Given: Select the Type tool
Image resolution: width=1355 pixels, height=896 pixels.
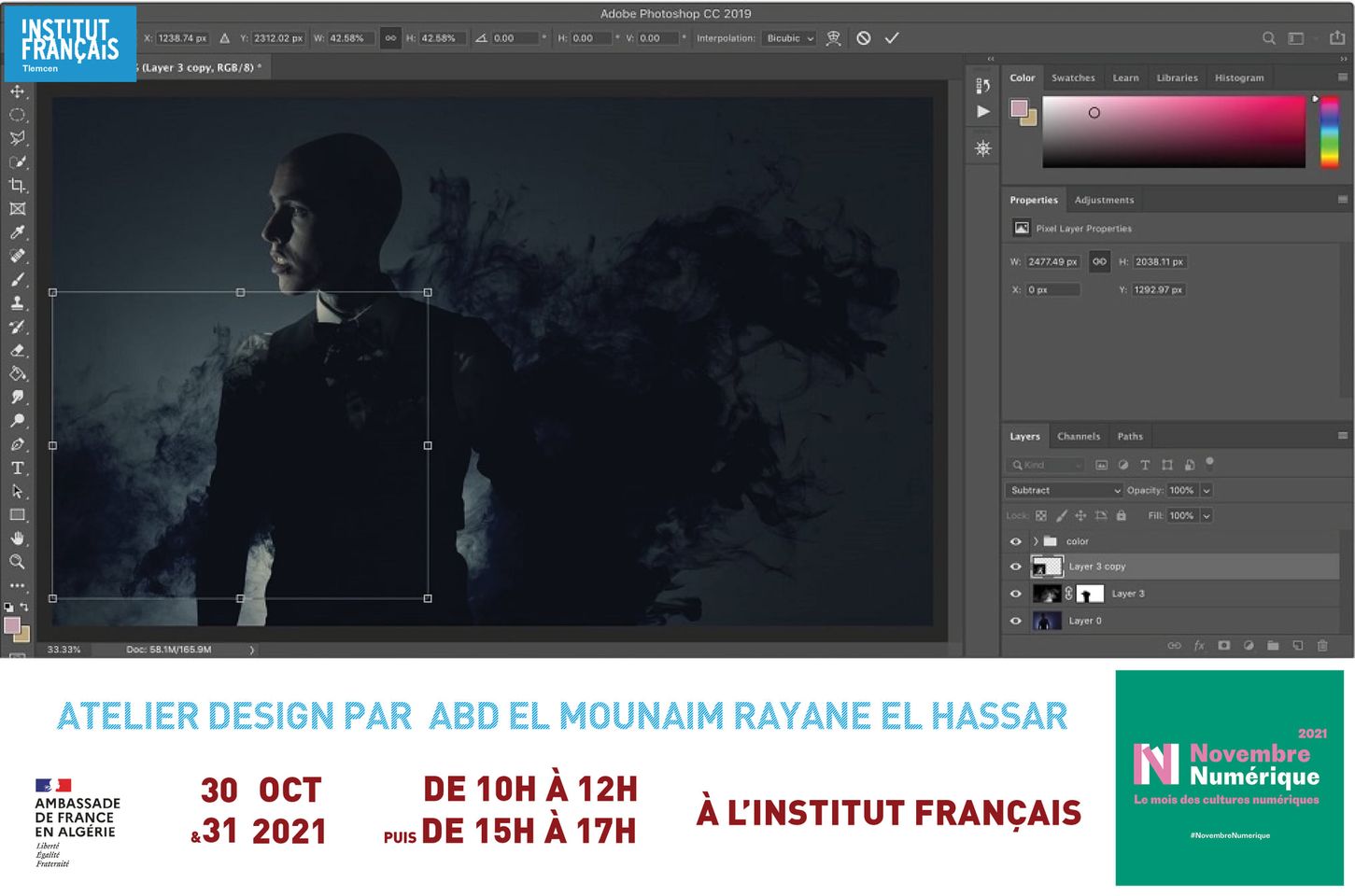Looking at the screenshot, I should pyautogui.click(x=19, y=468).
